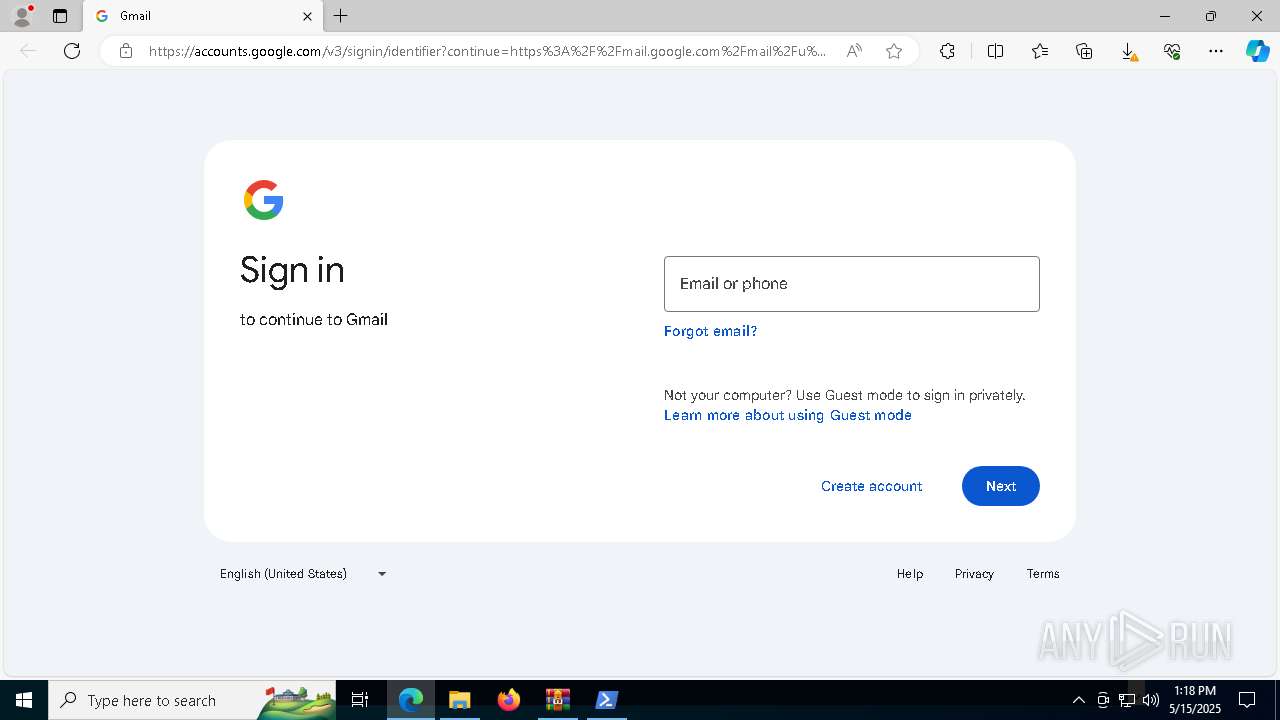Open Browser essentials heart icon

[x=1172, y=51]
